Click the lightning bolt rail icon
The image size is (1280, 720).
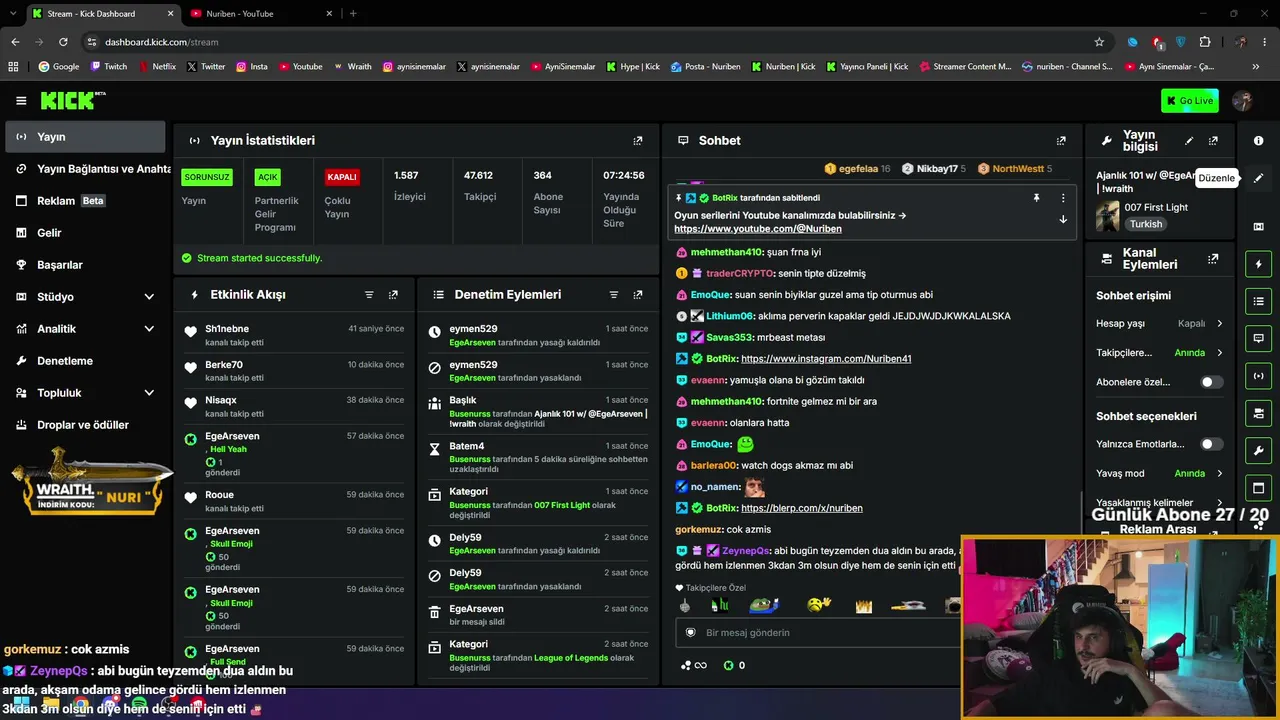pos(1258,264)
